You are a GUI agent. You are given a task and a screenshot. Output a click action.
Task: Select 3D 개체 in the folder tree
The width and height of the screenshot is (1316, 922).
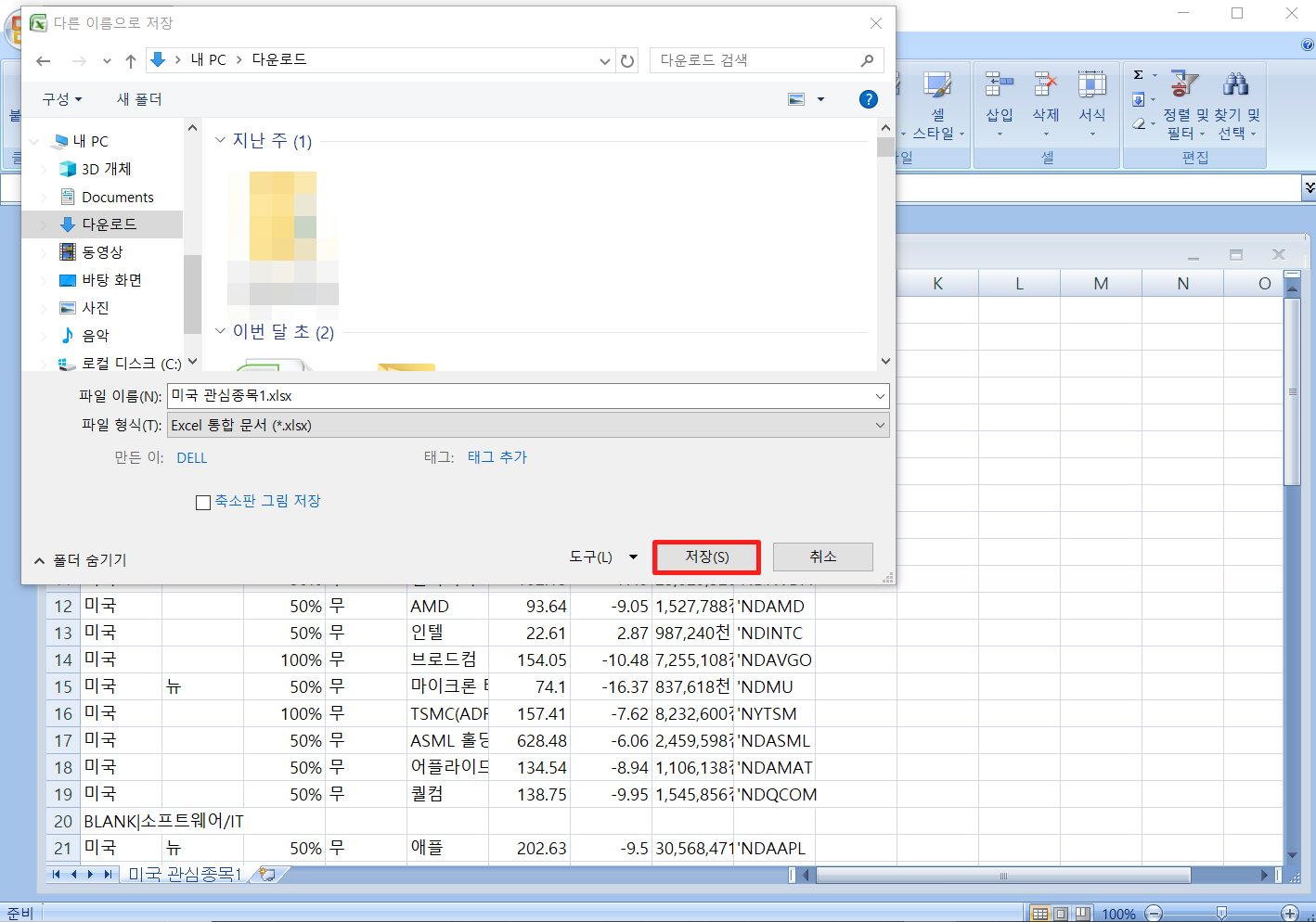[x=107, y=169]
